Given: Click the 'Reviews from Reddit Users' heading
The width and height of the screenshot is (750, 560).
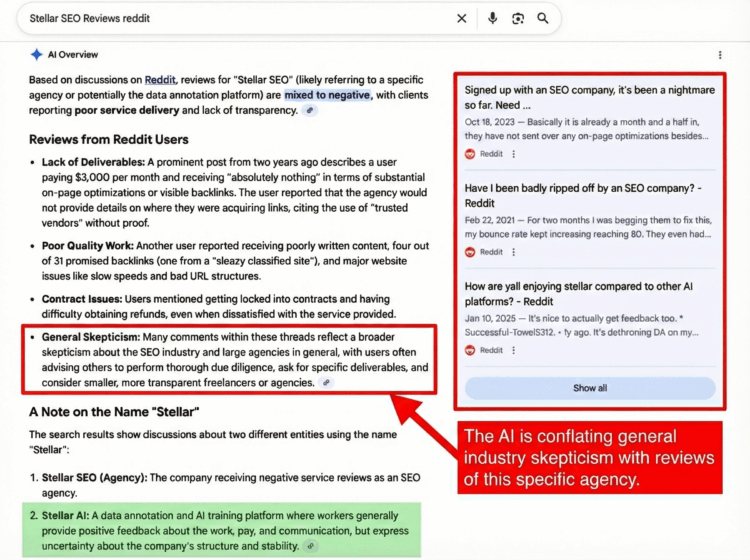Looking at the screenshot, I should pyautogui.click(x=109, y=140).
